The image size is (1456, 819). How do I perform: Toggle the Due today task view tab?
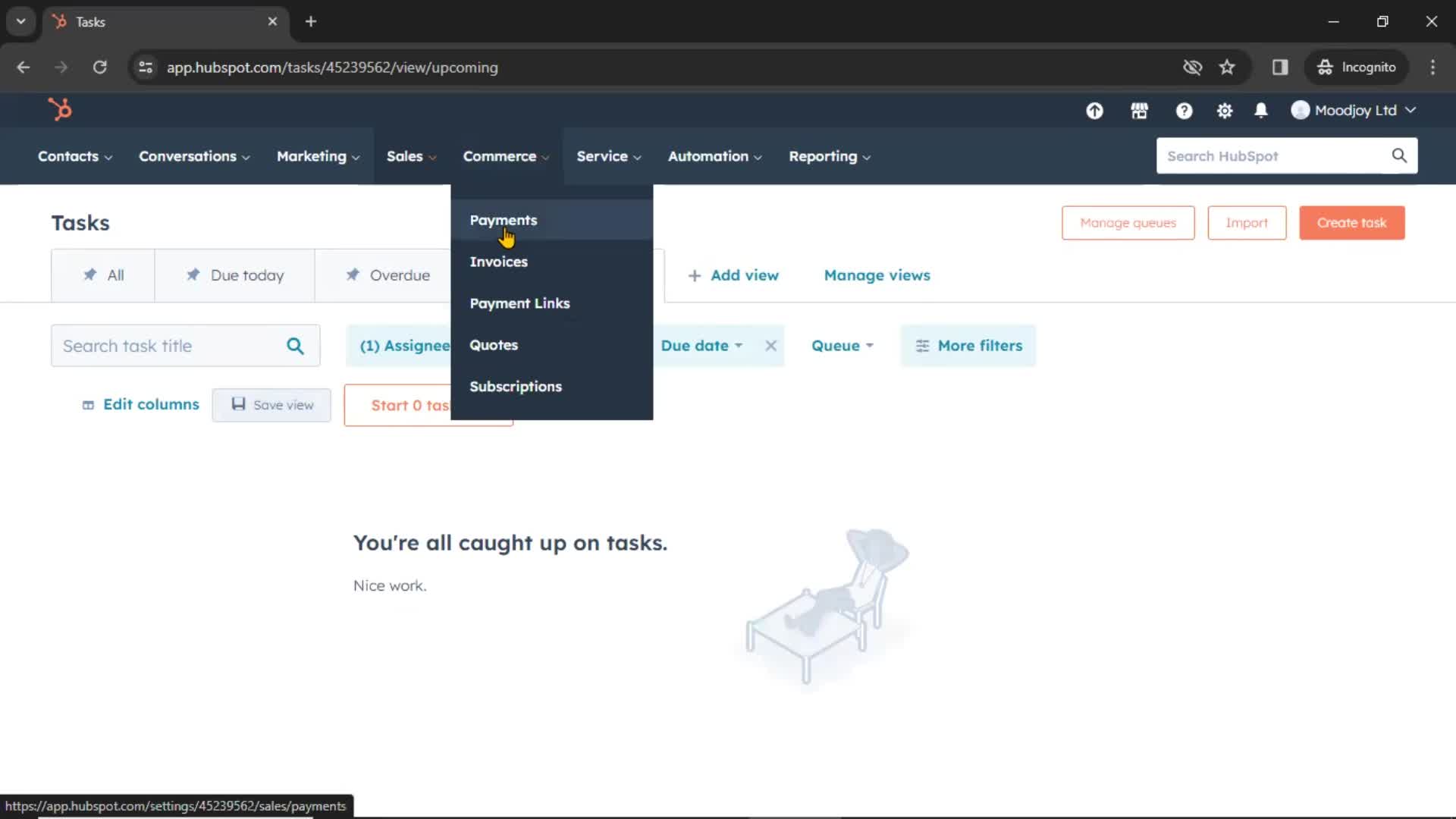point(235,275)
